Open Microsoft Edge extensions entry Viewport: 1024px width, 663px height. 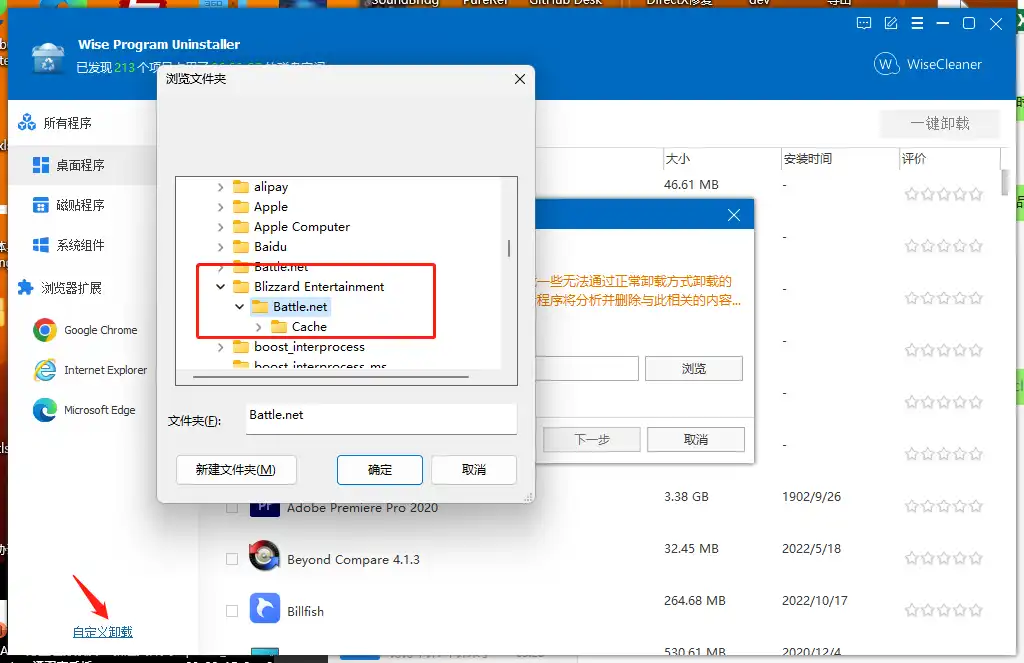(99, 410)
